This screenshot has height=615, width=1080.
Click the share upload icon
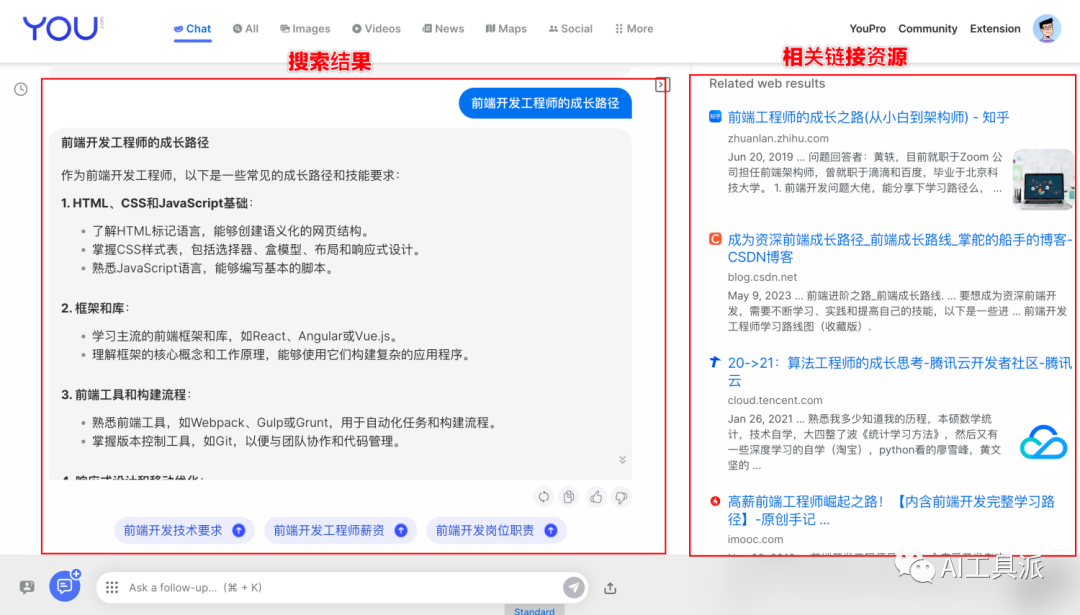click(610, 588)
